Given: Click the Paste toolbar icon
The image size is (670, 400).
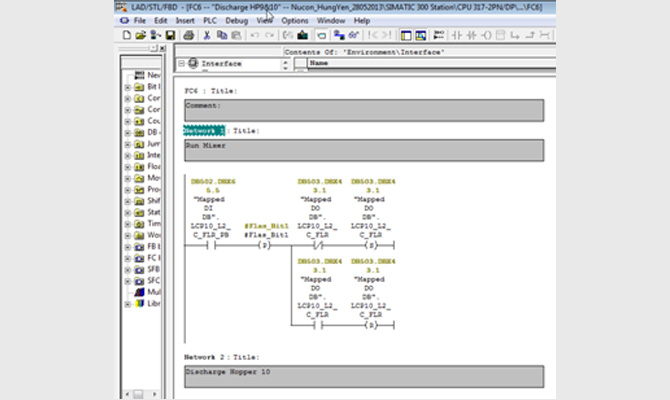Looking at the screenshot, I should [x=236, y=35].
